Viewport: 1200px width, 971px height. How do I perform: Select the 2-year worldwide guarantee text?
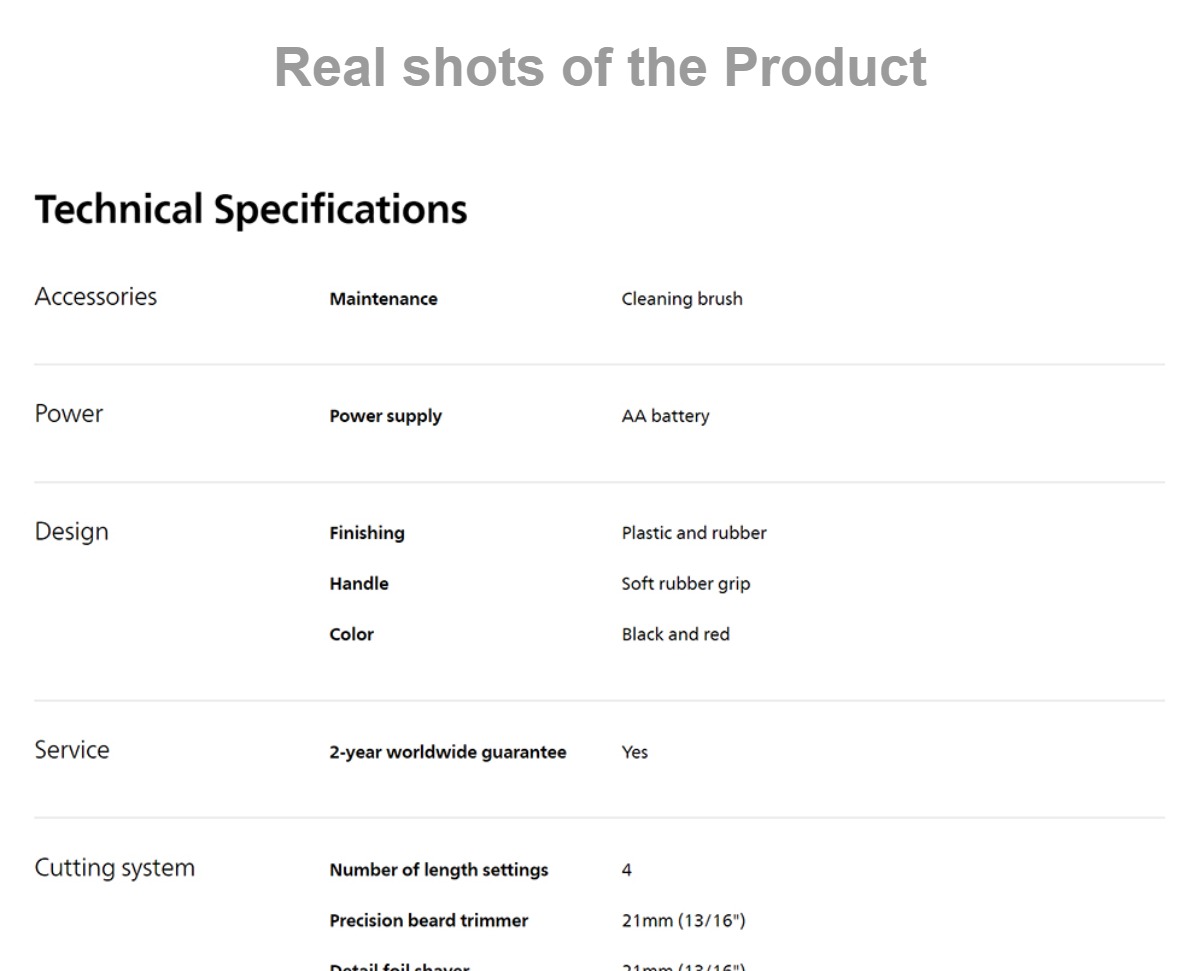(x=448, y=752)
